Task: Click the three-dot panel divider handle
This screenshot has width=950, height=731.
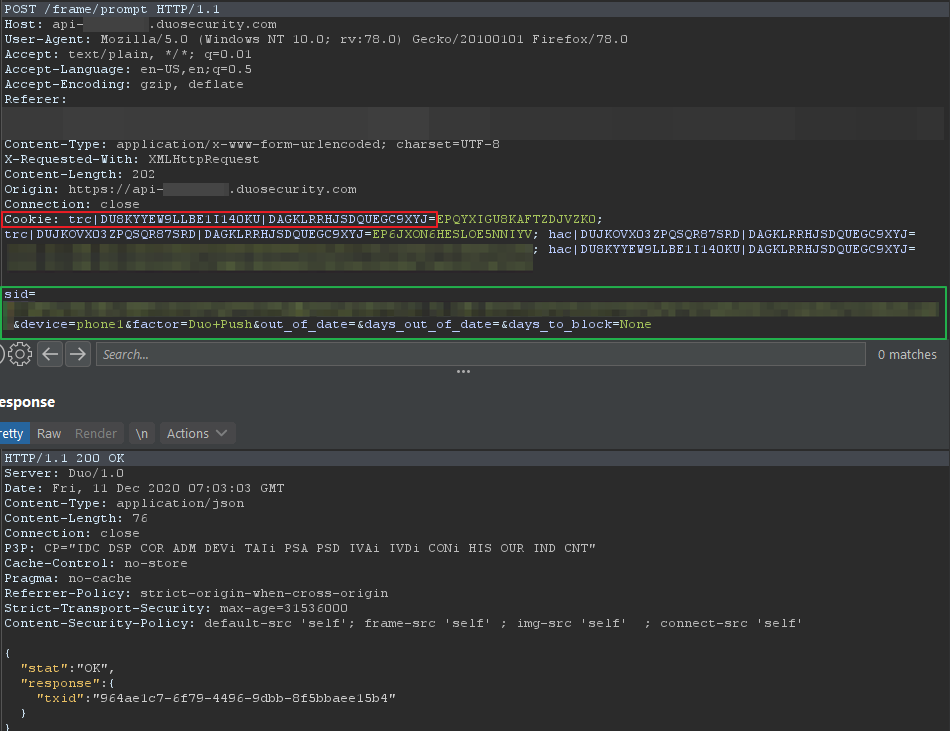Action: point(463,371)
